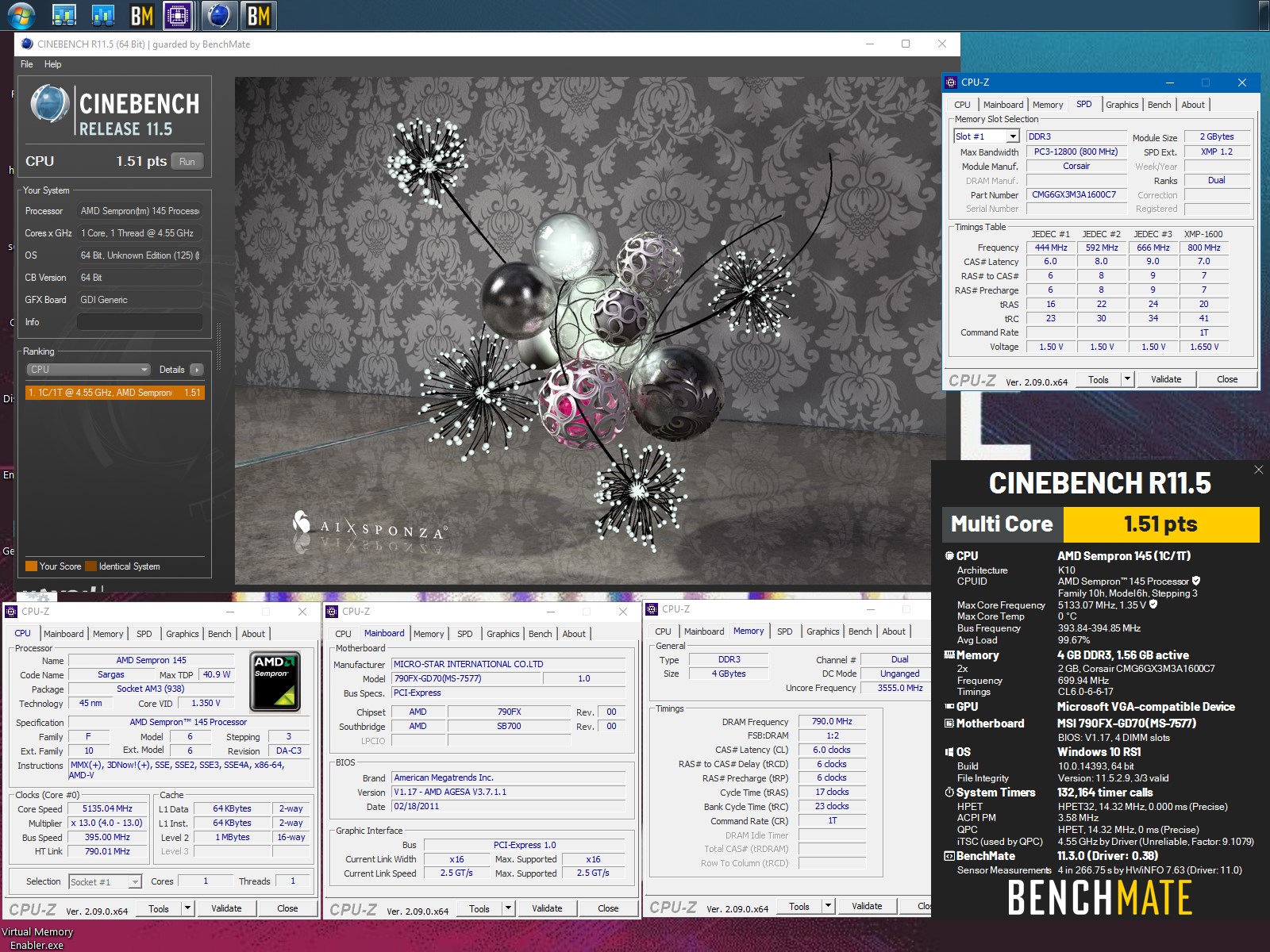1270x952 pixels.
Task: Open the Slot #1 dropdown in the SPD window
Action: (1012, 136)
